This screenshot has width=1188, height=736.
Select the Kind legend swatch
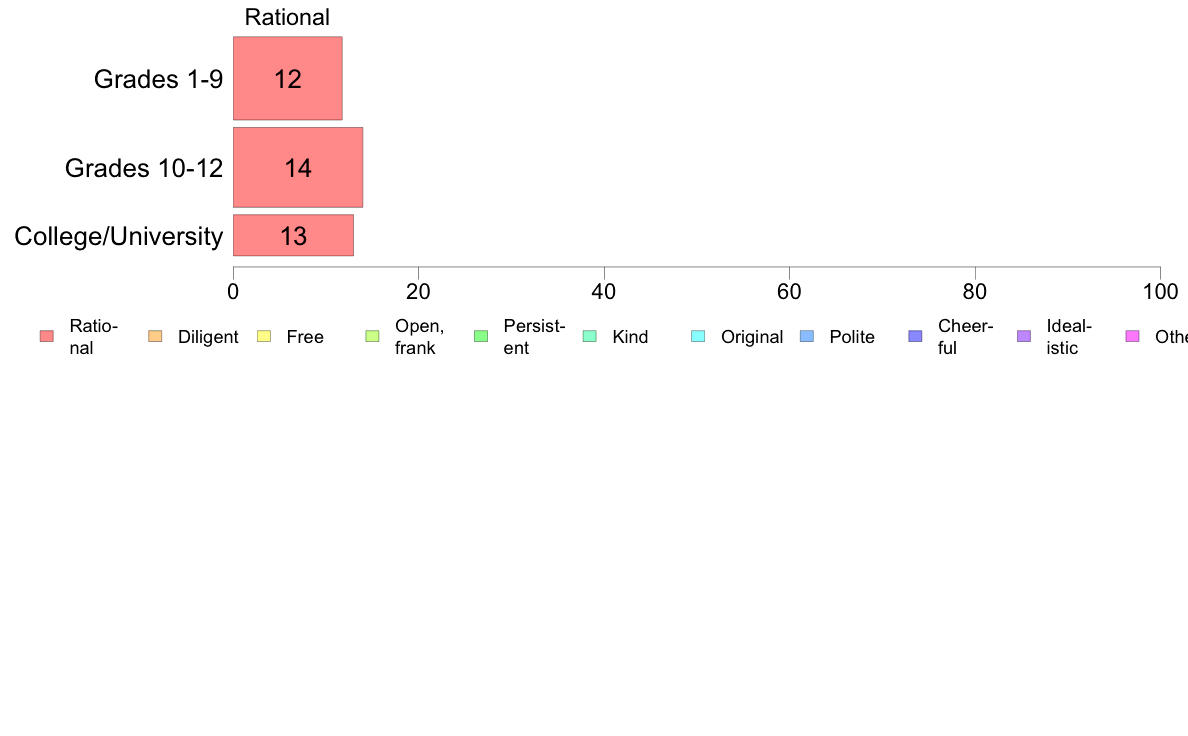point(589,337)
